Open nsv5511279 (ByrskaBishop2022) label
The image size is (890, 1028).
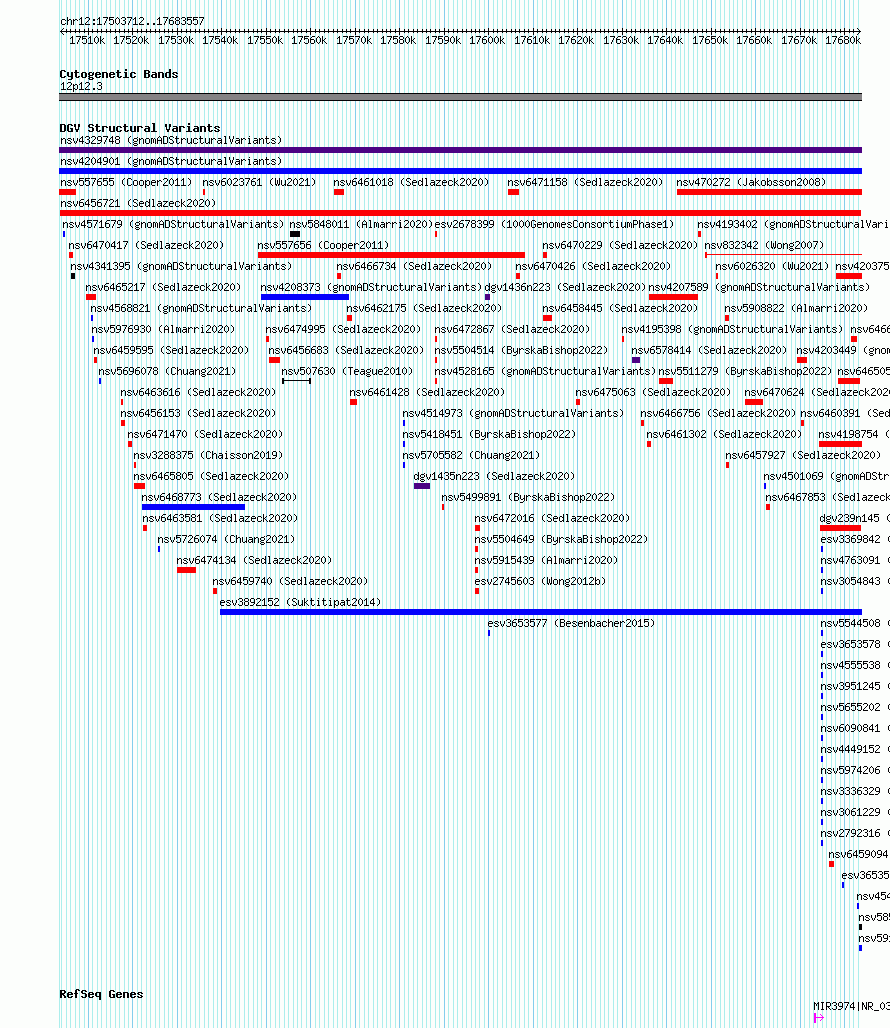click(745, 371)
